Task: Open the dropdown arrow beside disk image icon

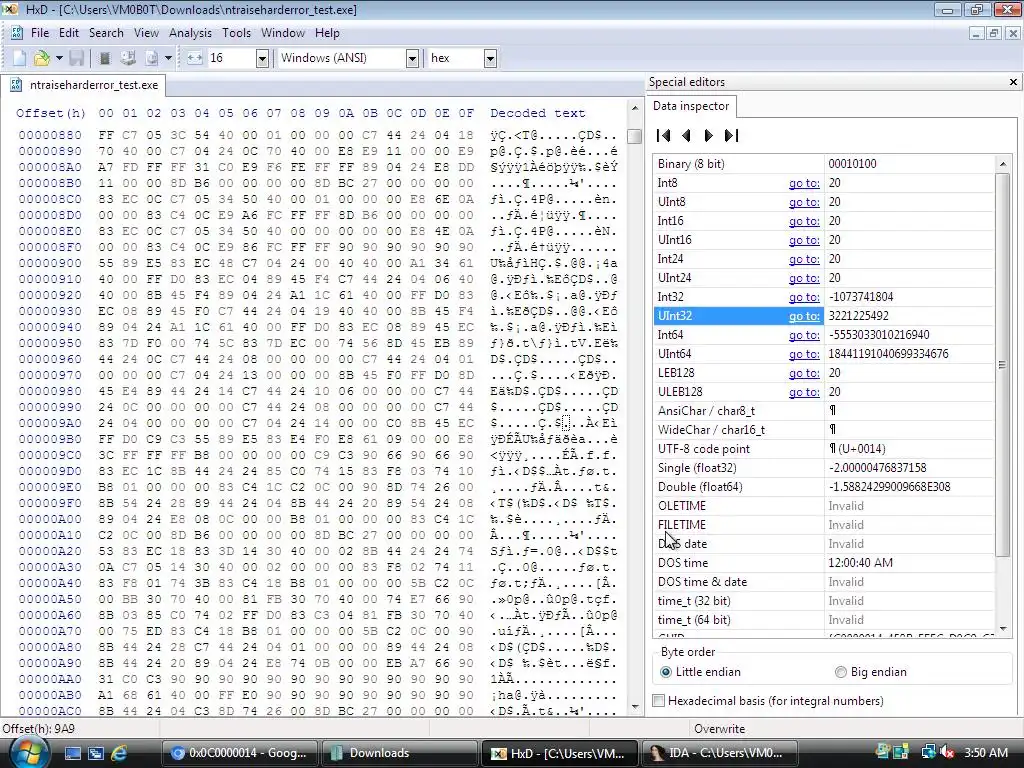Action: 168,58
